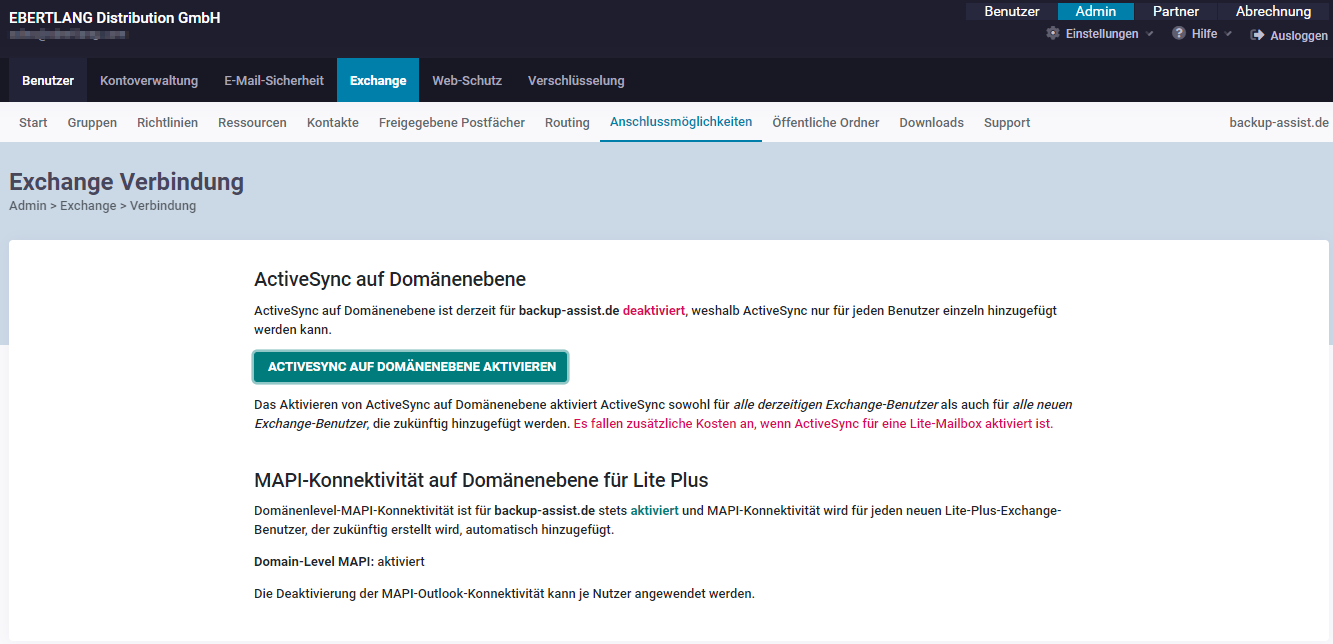Open the Verschlüsselung section
The width and height of the screenshot is (1333, 644).
point(576,81)
